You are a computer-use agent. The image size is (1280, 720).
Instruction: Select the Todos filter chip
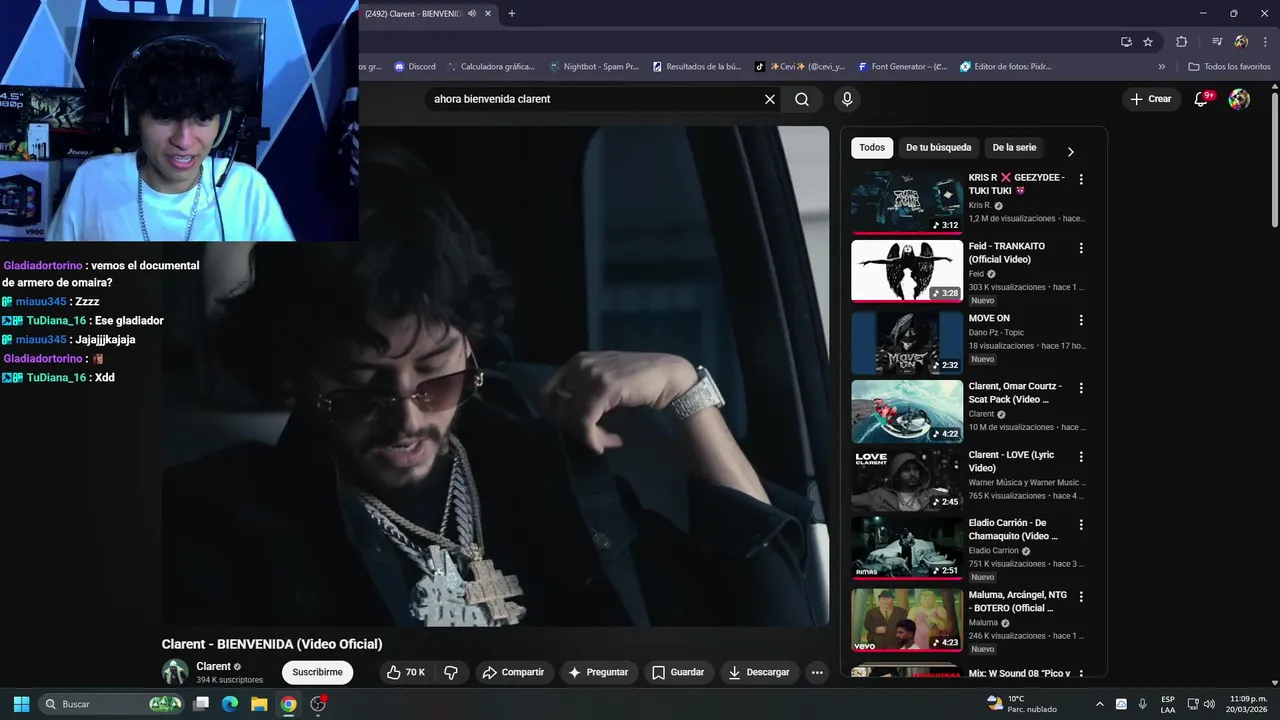(x=872, y=147)
